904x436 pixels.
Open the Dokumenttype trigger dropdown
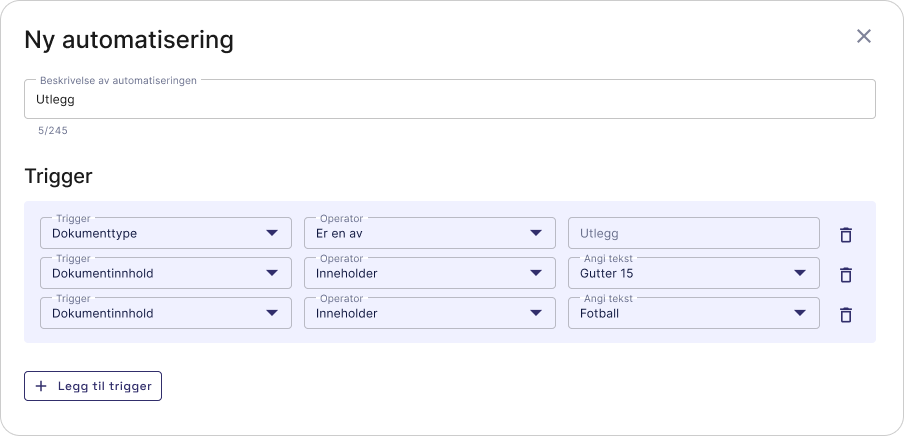point(150,233)
